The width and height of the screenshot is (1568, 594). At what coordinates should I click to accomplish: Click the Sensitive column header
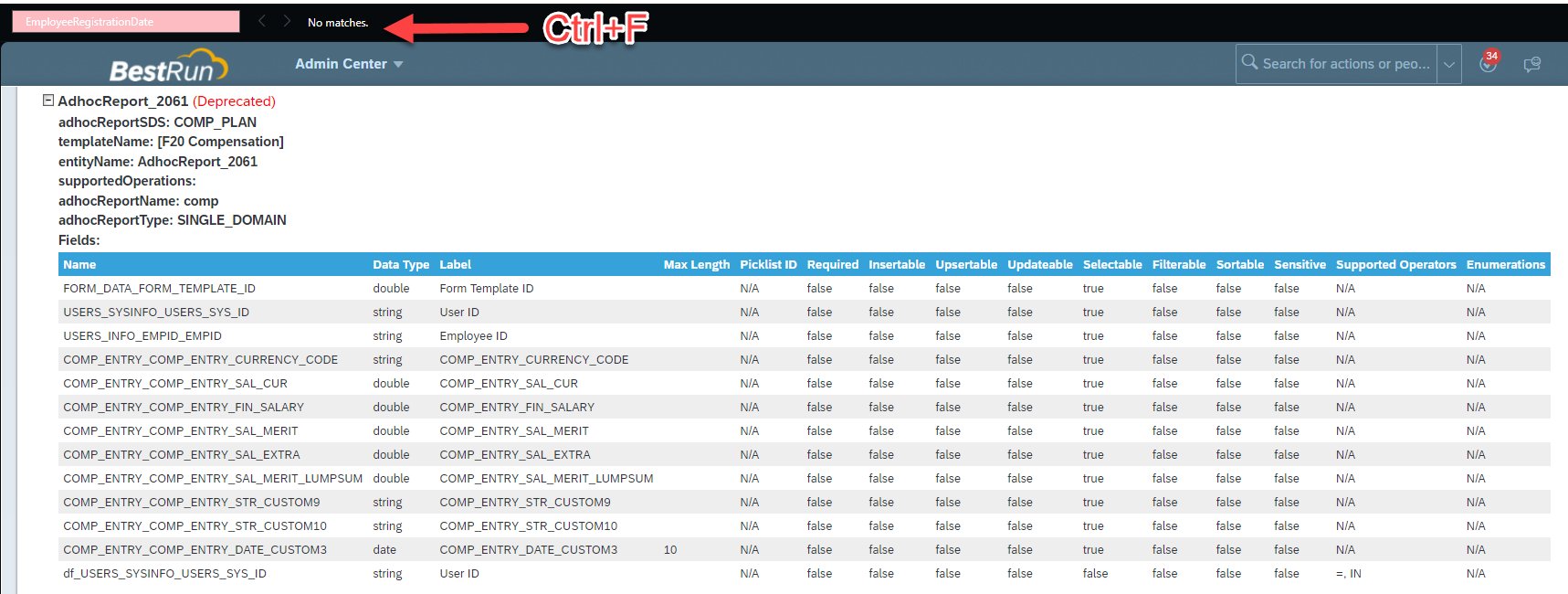(1300, 264)
